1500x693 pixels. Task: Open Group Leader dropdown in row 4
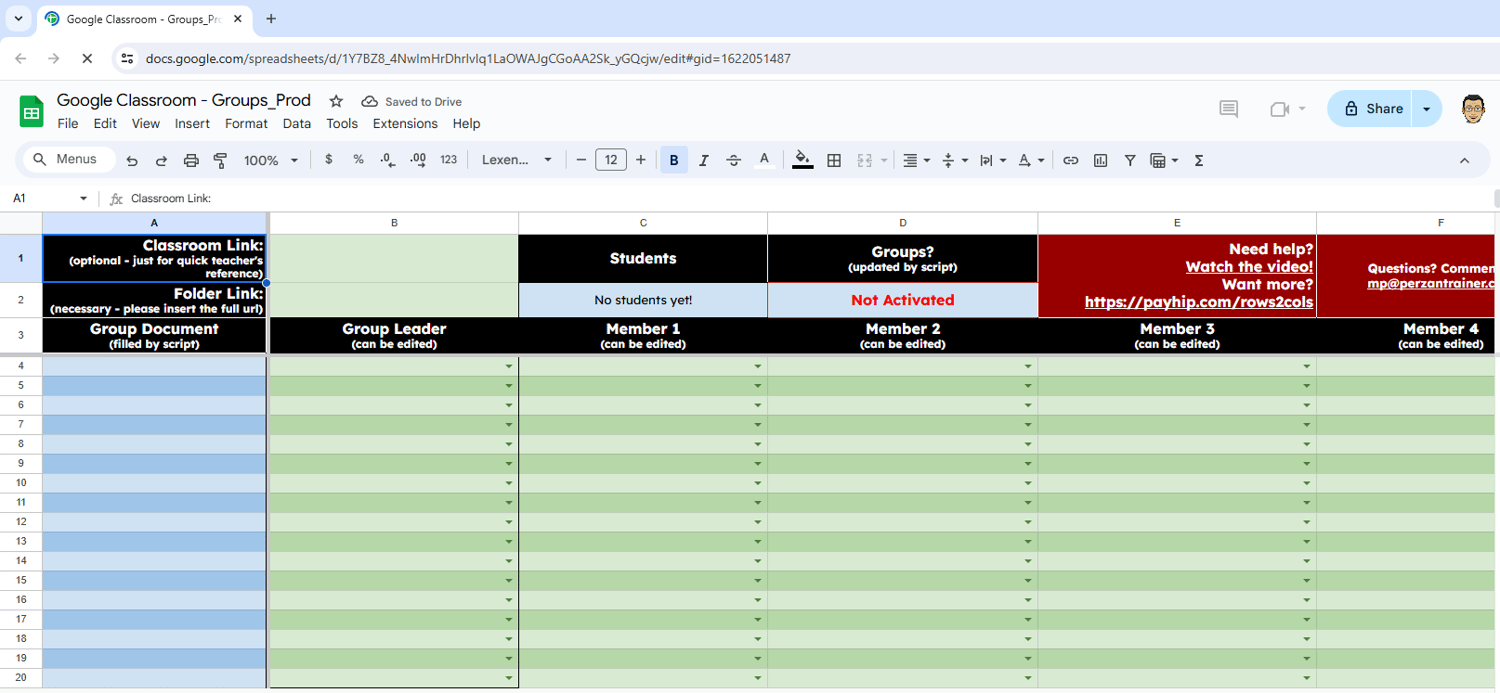(509, 367)
